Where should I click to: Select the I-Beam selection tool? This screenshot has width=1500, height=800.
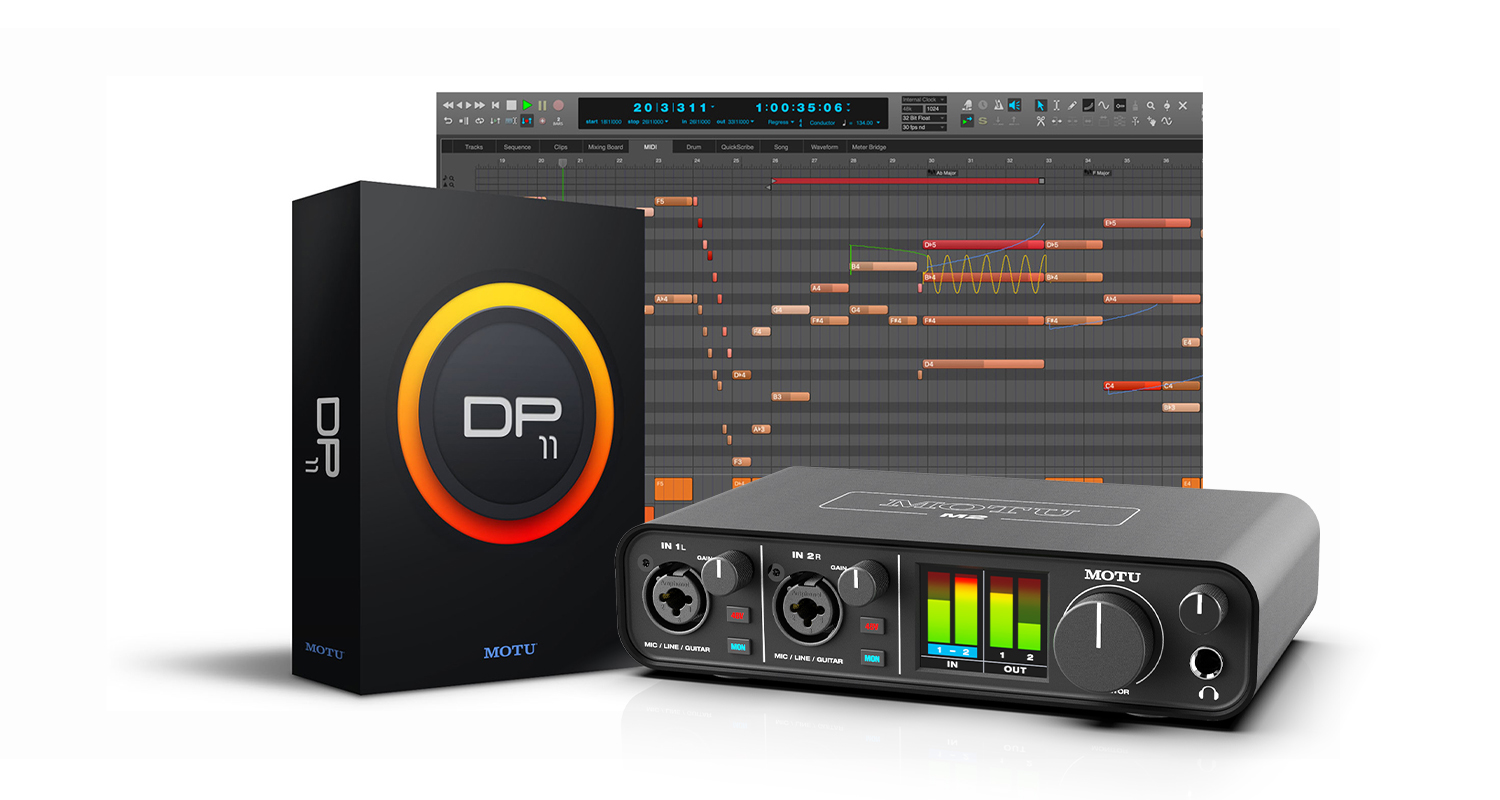[x=1056, y=105]
